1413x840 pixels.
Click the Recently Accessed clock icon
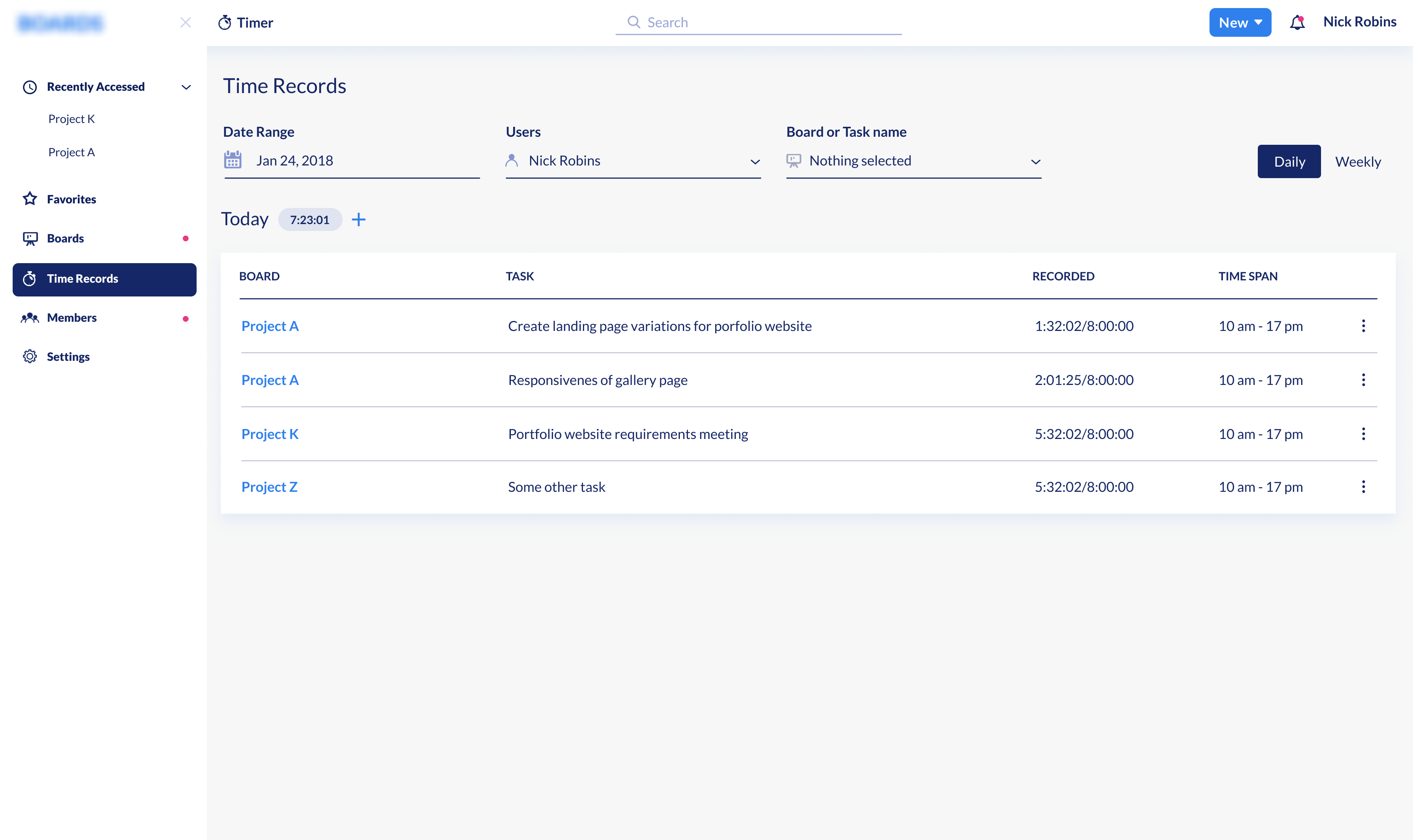click(30, 87)
